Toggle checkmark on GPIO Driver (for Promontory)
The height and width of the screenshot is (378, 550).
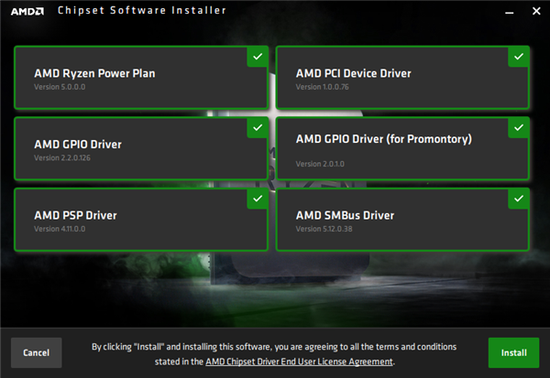(x=519, y=128)
